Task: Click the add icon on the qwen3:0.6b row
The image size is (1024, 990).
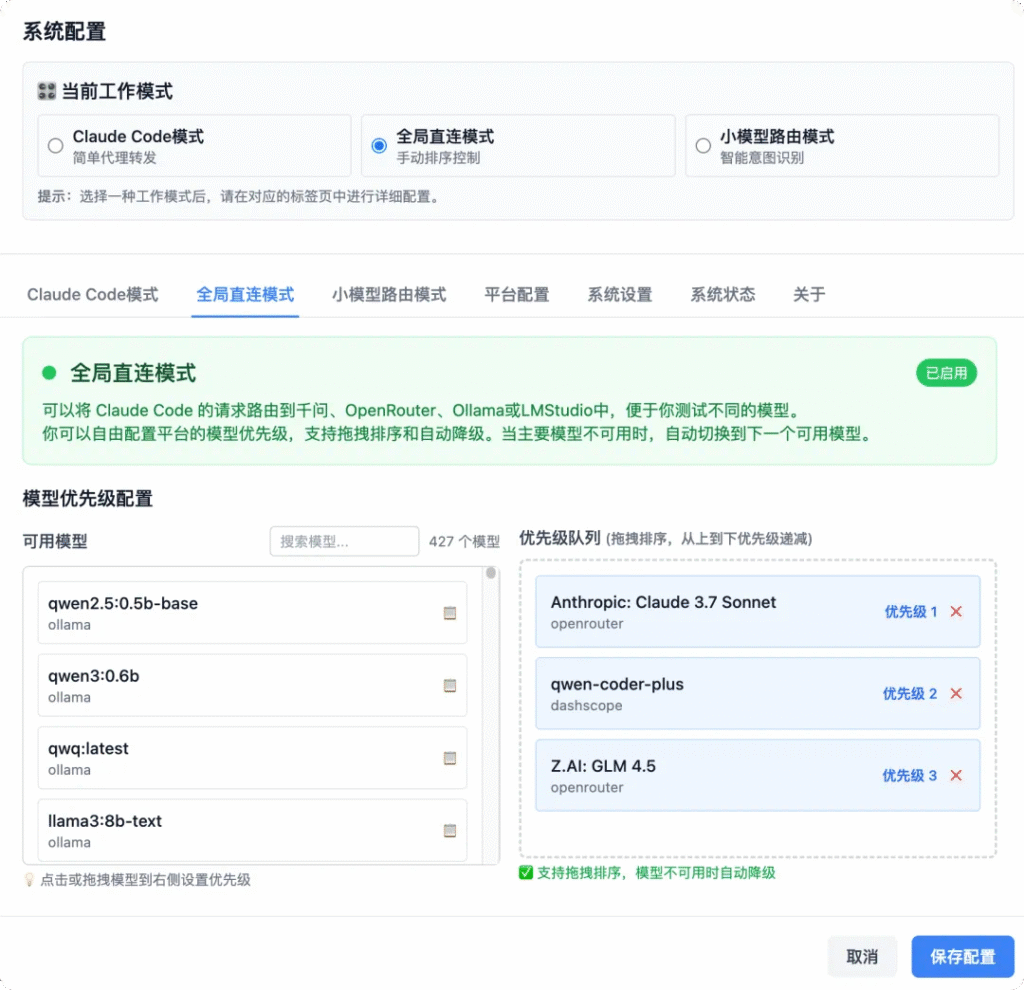Action: 450,685
